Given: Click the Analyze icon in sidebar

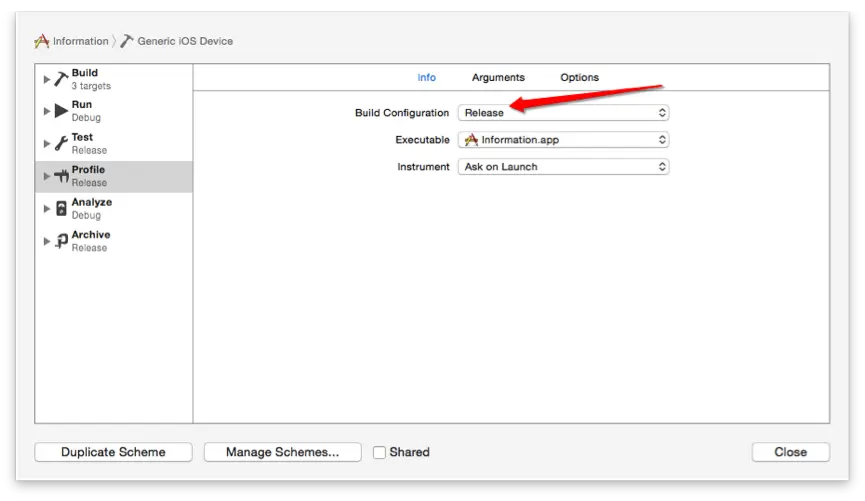Looking at the screenshot, I should point(61,209).
